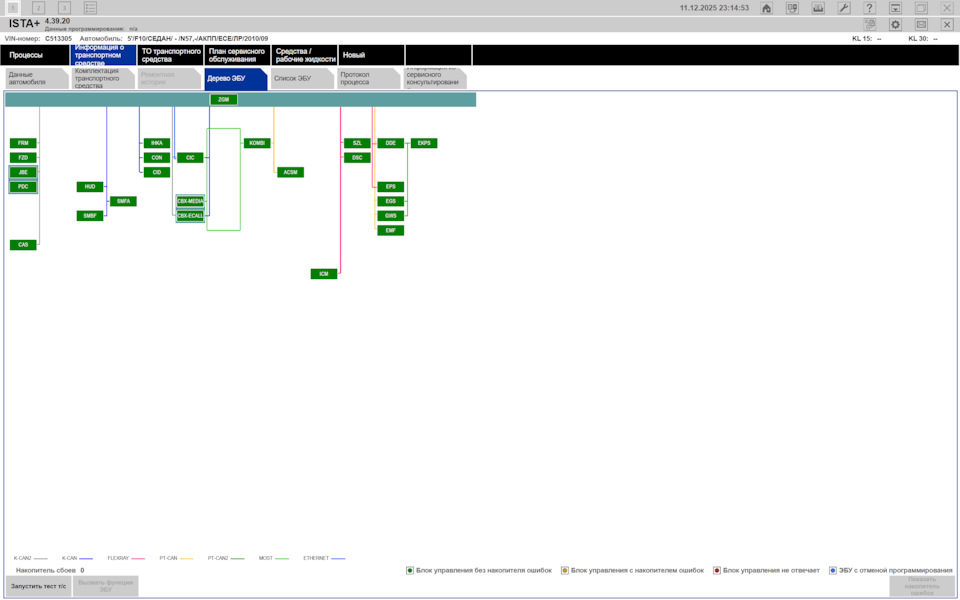The width and height of the screenshot is (960, 600).
Task: Select the KOMBI control unit block
Action: pyautogui.click(x=257, y=143)
